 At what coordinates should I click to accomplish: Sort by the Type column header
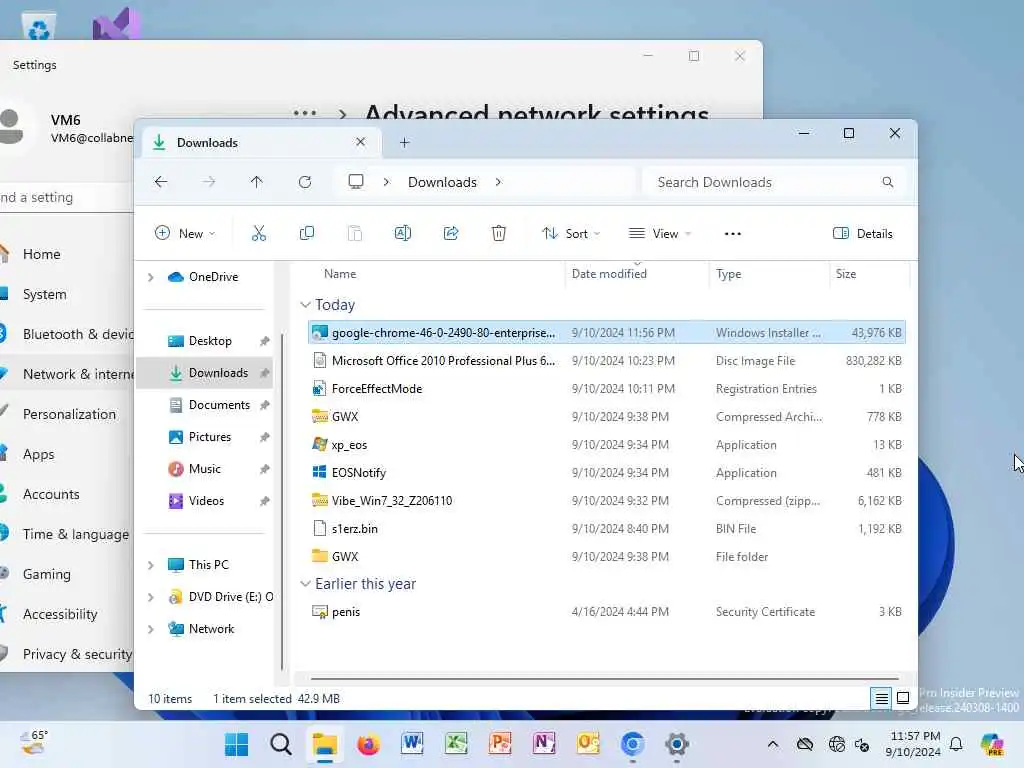tap(769, 274)
